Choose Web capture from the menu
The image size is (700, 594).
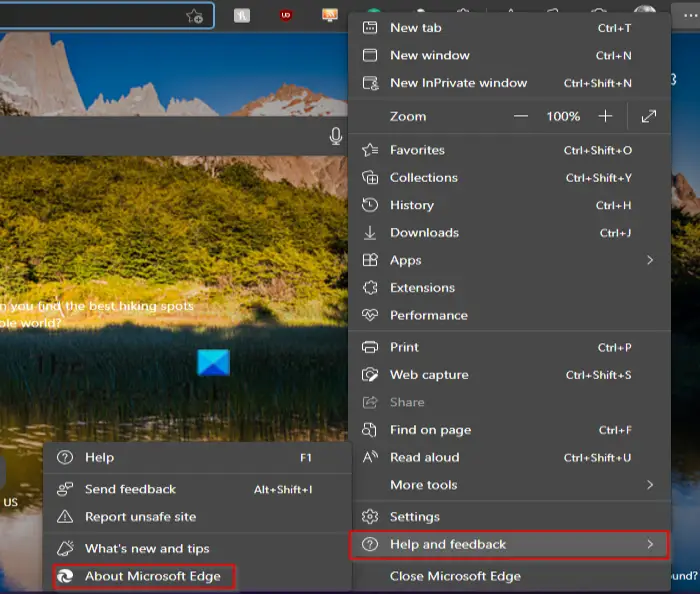click(x=509, y=374)
